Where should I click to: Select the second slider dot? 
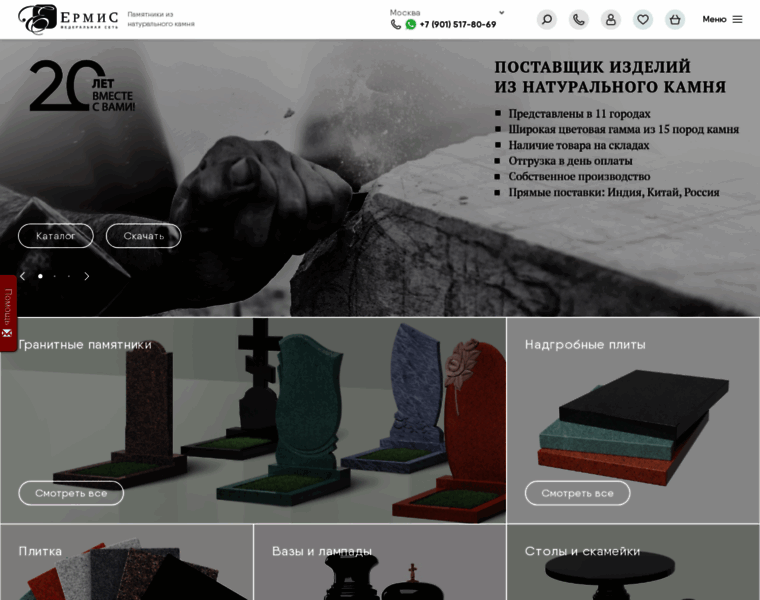[55, 276]
